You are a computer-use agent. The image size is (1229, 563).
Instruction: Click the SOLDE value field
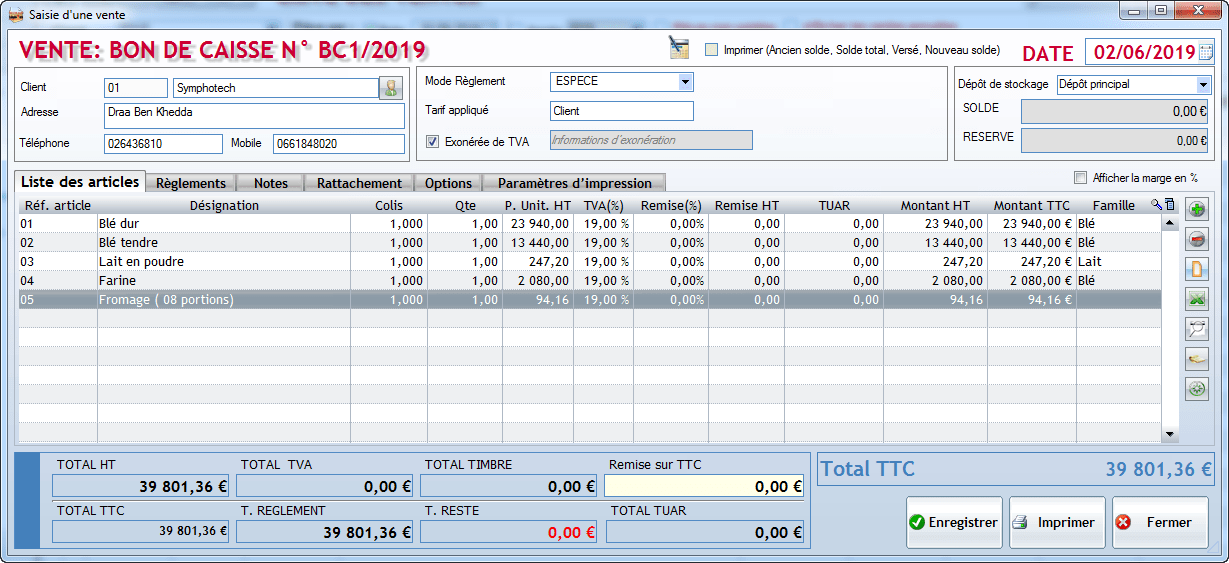tap(1116, 112)
